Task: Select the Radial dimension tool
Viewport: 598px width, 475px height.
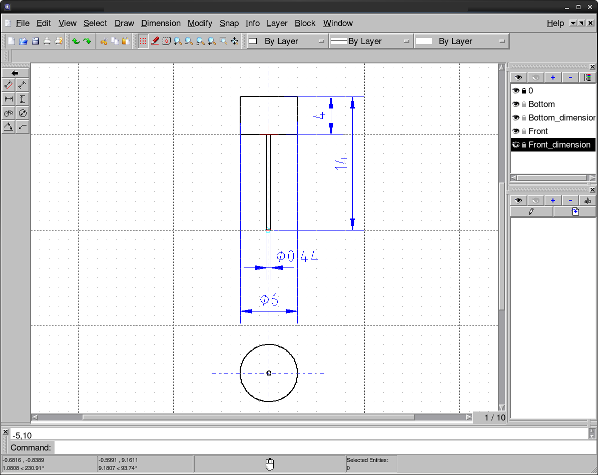Action: pyautogui.click(x=9, y=113)
